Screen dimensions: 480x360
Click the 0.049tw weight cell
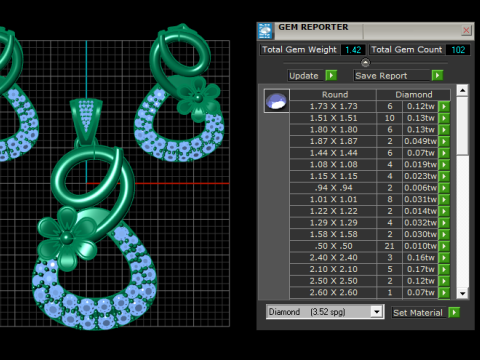click(420, 141)
